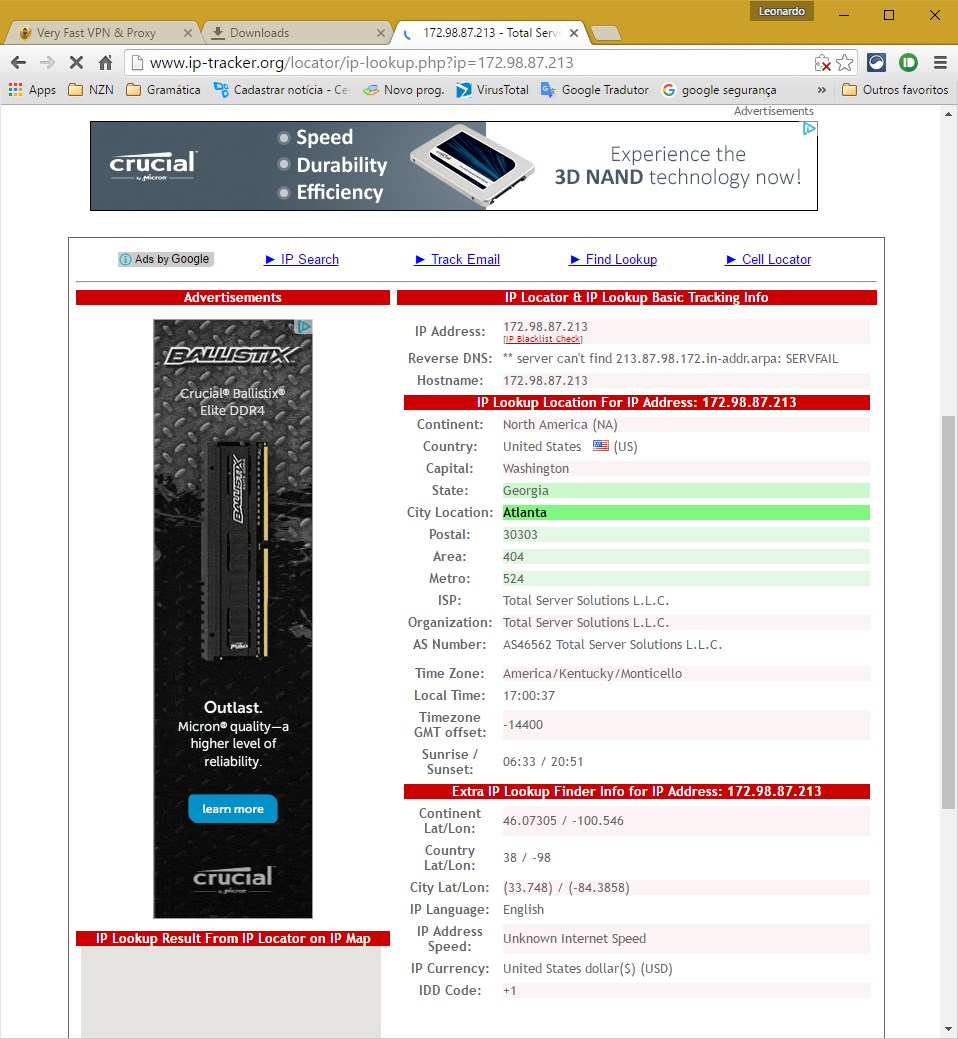Click the AS46562 Total Server Solutions AS number
Viewport: 958px width, 1039px height.
[x=612, y=644]
